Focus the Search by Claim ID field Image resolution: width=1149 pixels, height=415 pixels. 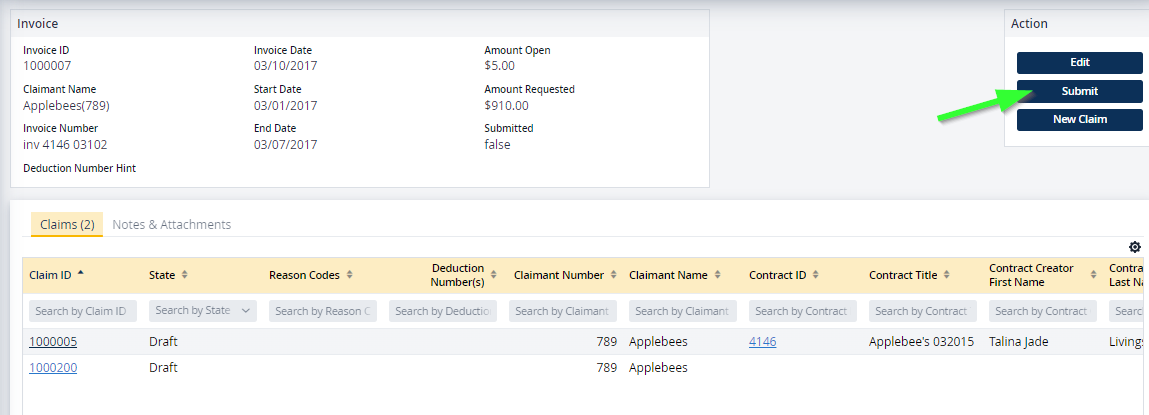(83, 311)
